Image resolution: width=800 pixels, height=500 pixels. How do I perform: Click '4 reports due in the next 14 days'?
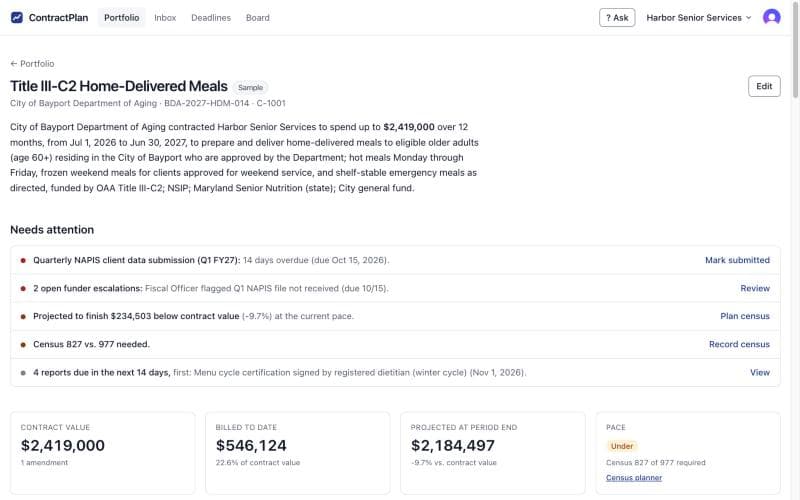pyautogui.click(x=102, y=372)
